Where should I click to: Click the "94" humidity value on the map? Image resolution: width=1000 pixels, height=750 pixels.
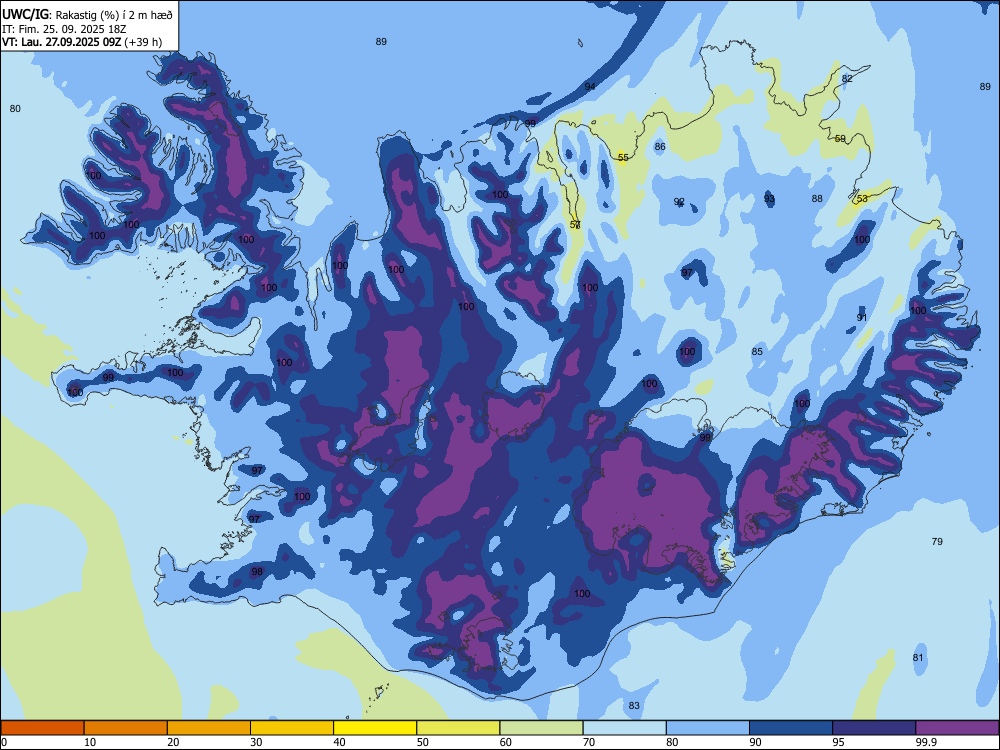[590, 86]
